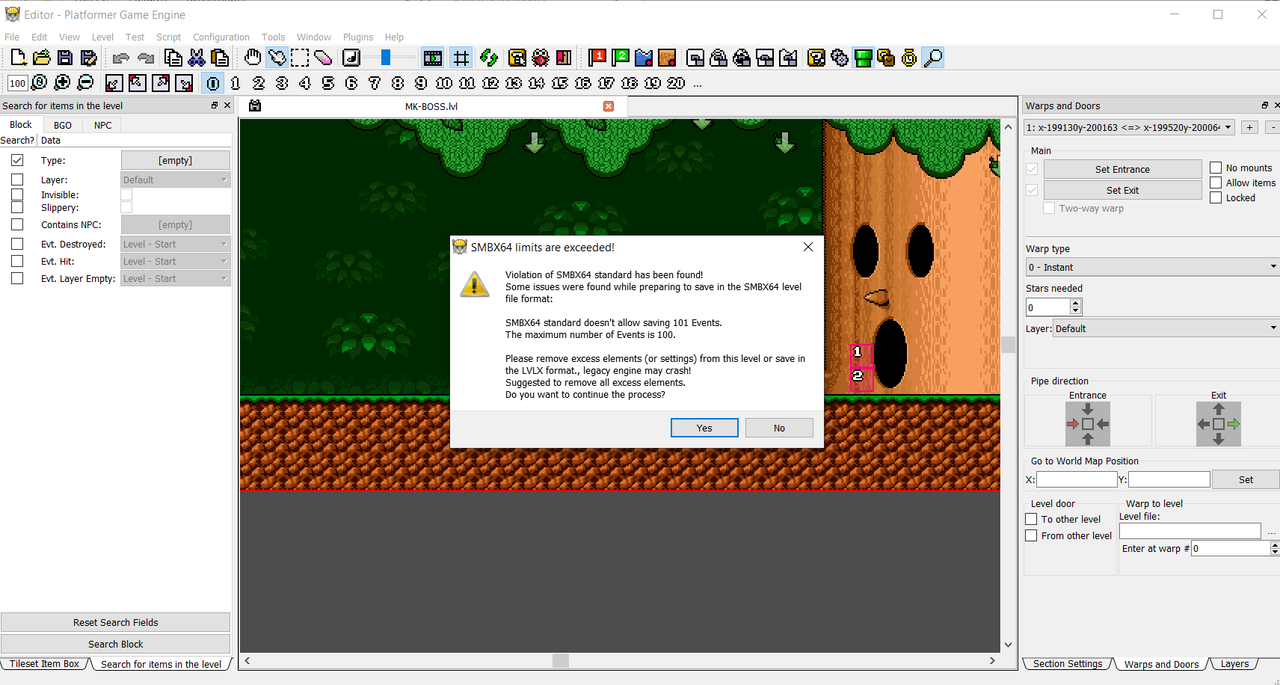This screenshot has height=685, width=1280.
Task: Click the Reset Search Fields button
Action: click(x=115, y=622)
